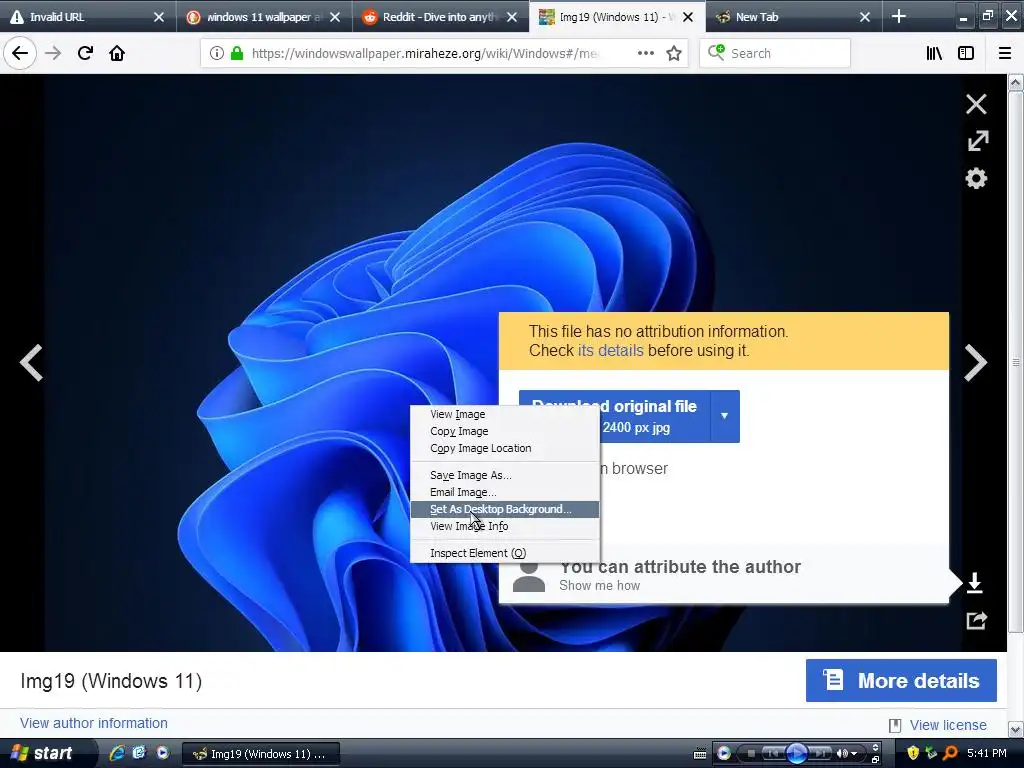The width and height of the screenshot is (1024, 768).
Task: Play media in the taskbar player
Action: pos(796,753)
